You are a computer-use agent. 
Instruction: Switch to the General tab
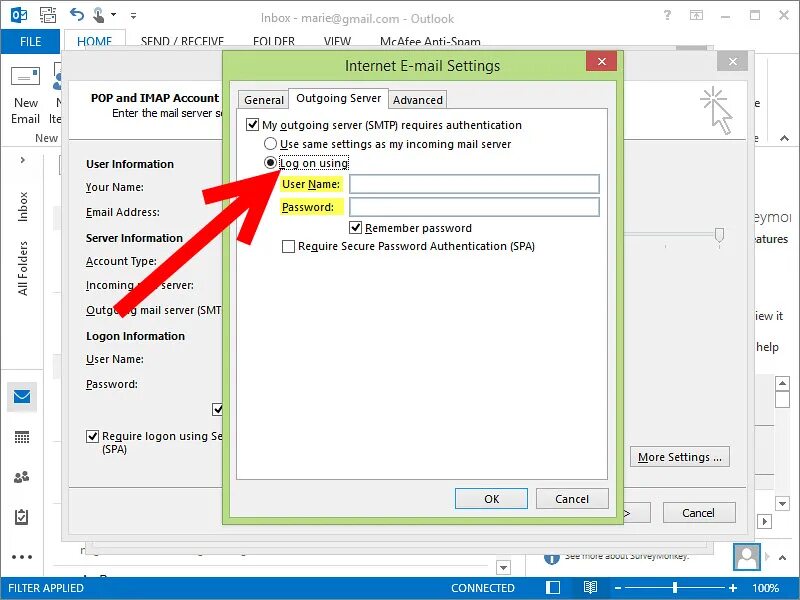pos(264,99)
